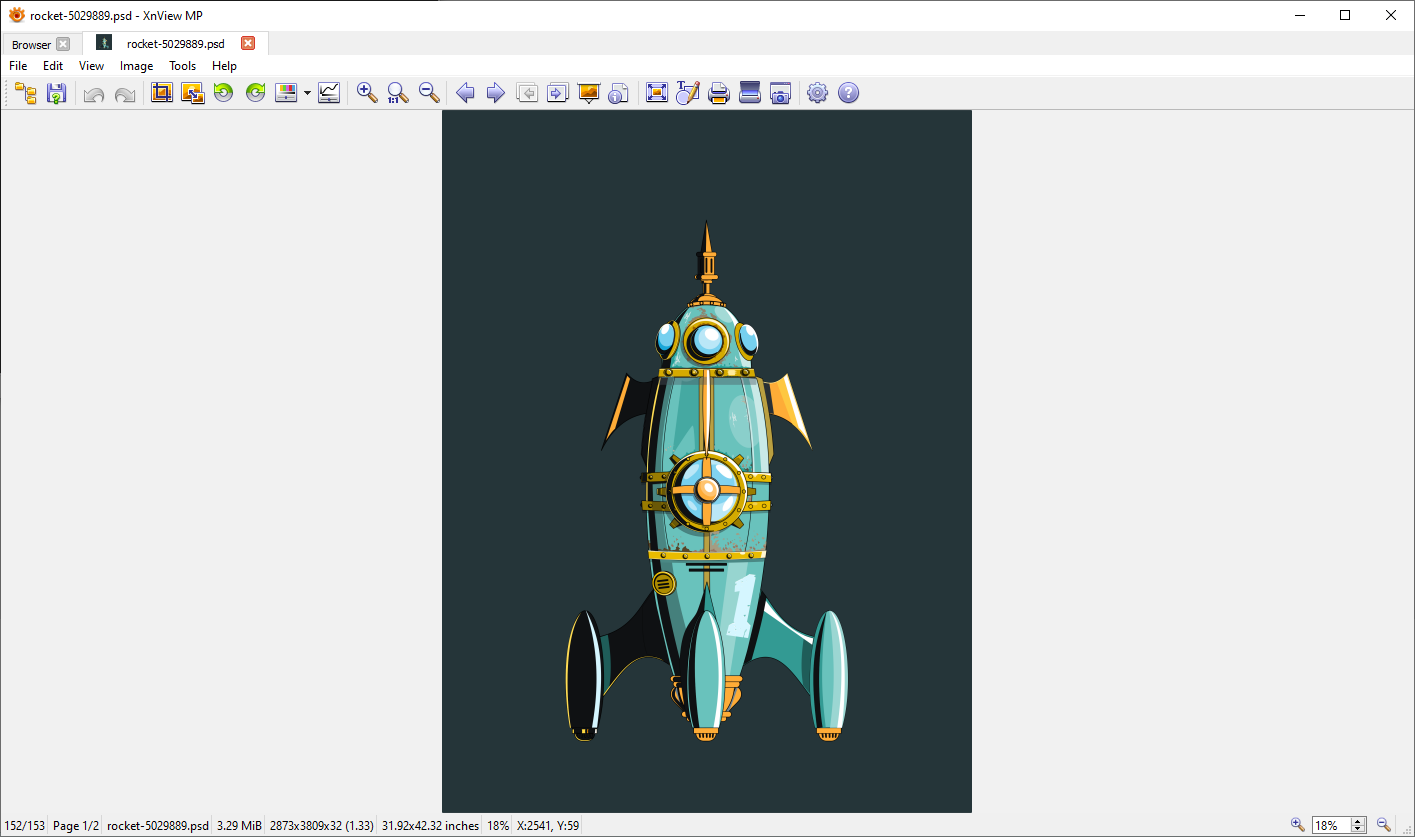The height and width of the screenshot is (837, 1415).
Task: Rotate image clockwise using green arrow
Action: tap(255, 93)
